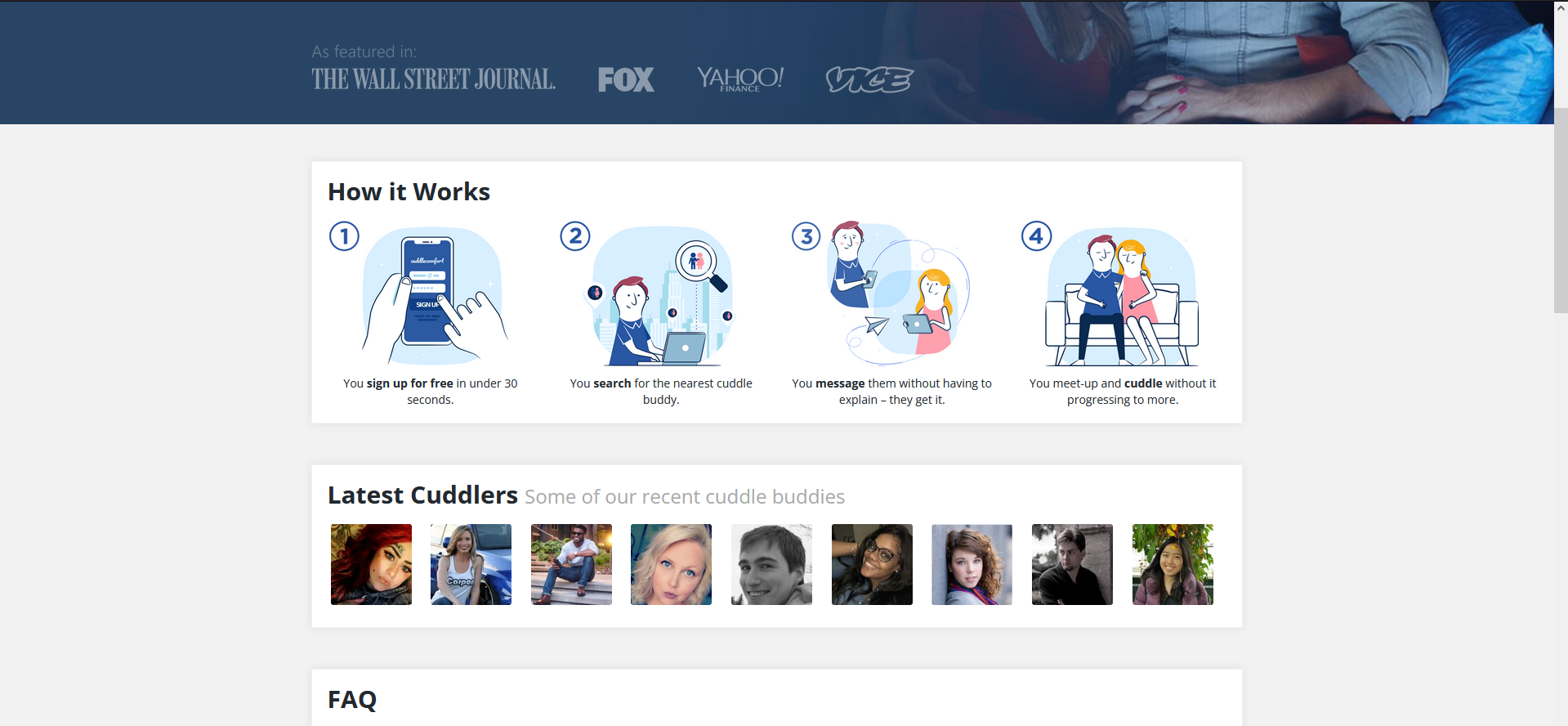Open the curly-haired woman with scarf photo
Screen dimensions: 1568x726
click(x=972, y=564)
